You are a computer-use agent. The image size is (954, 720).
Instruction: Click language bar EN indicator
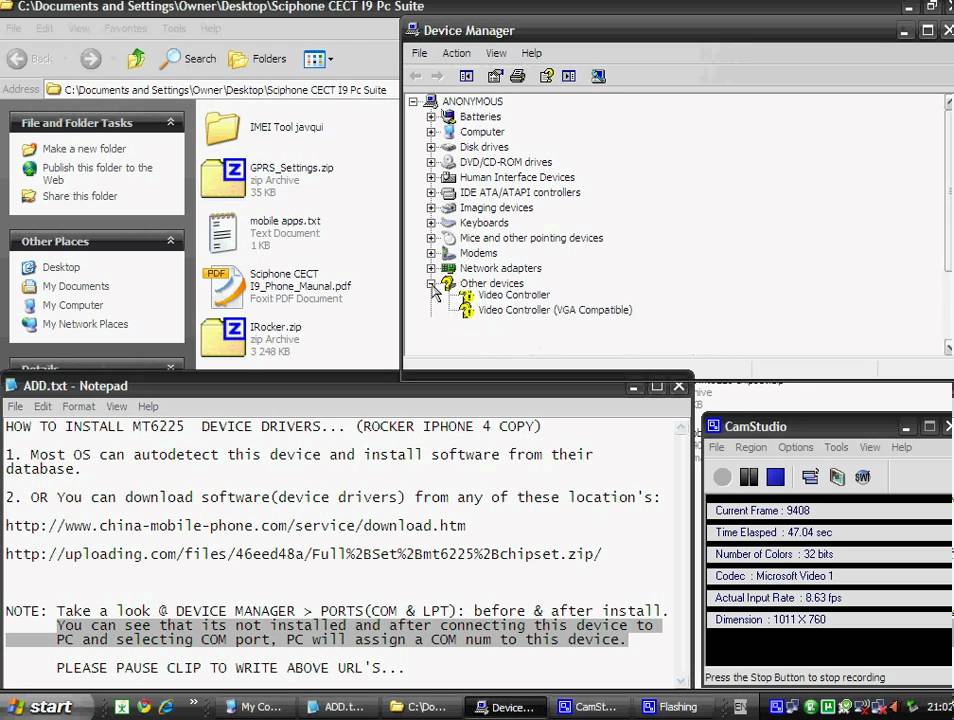pyautogui.click(x=740, y=707)
